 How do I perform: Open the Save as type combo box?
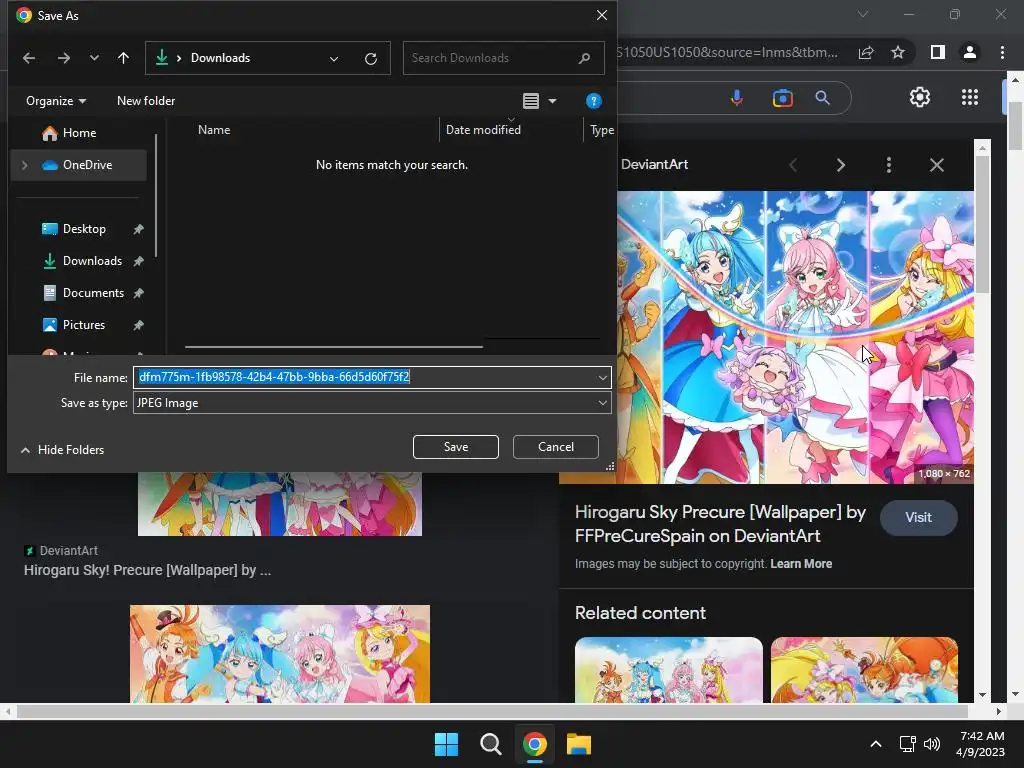372,403
